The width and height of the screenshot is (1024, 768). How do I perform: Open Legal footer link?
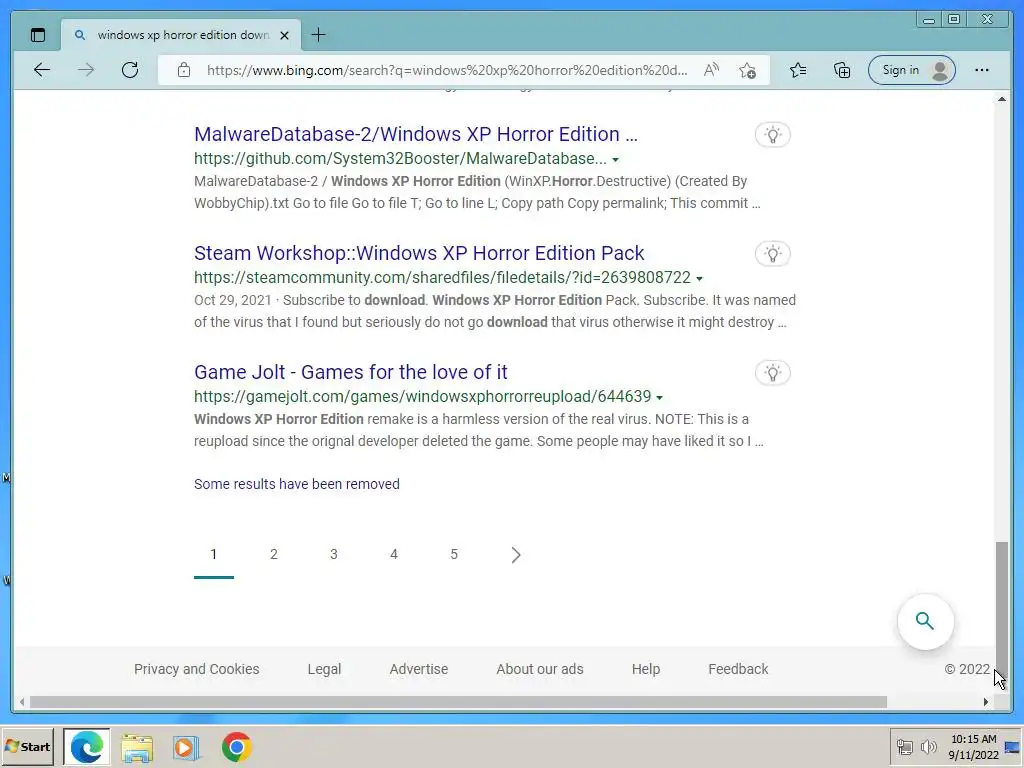click(324, 669)
